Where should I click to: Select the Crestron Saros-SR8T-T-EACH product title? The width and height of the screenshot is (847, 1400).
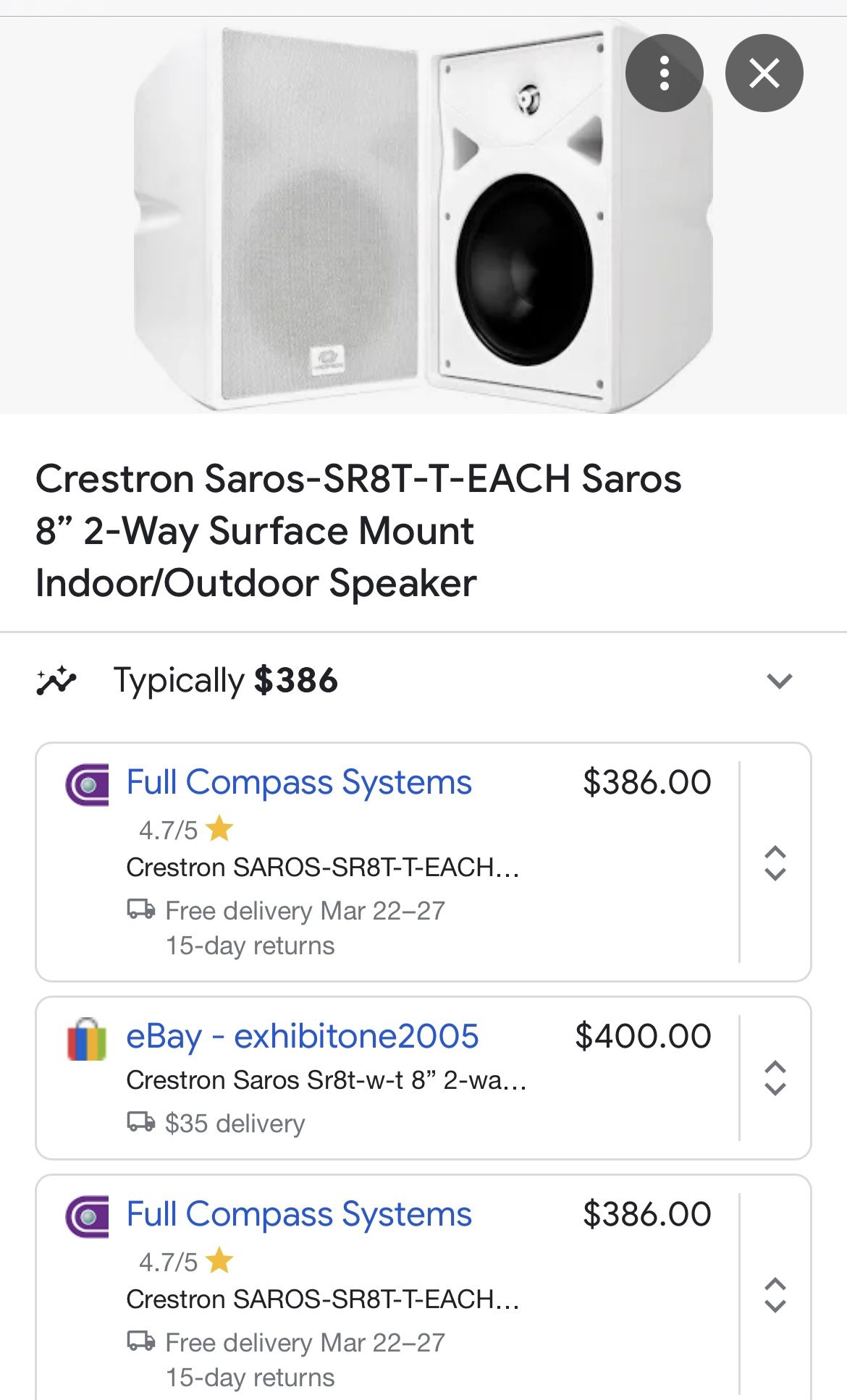(358, 530)
